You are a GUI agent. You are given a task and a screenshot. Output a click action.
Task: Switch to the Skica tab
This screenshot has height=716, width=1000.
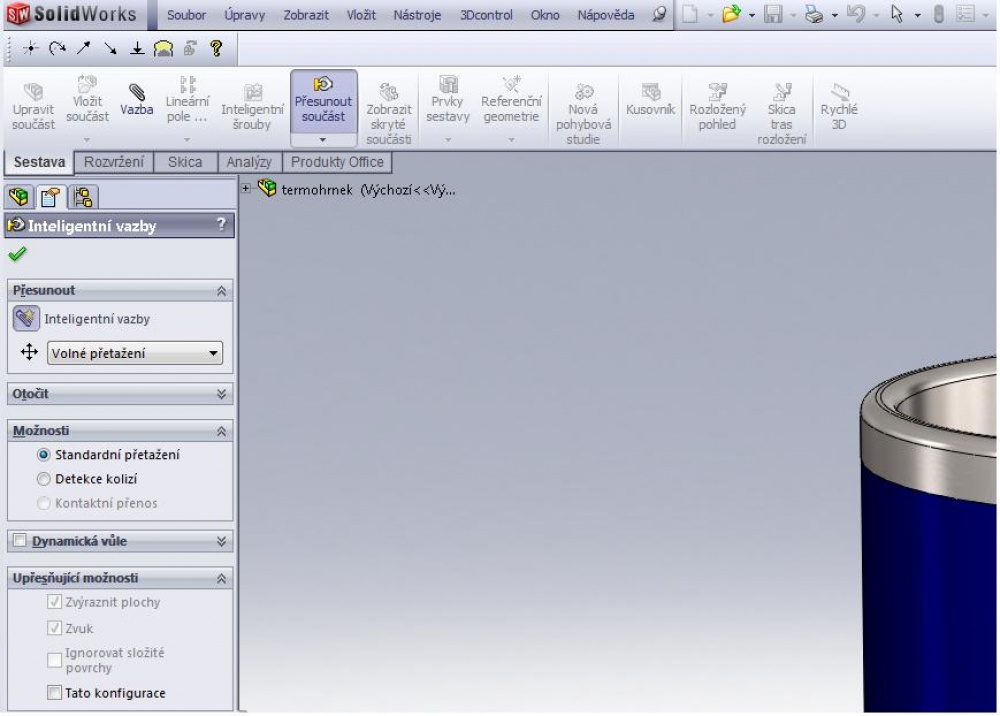[185, 162]
